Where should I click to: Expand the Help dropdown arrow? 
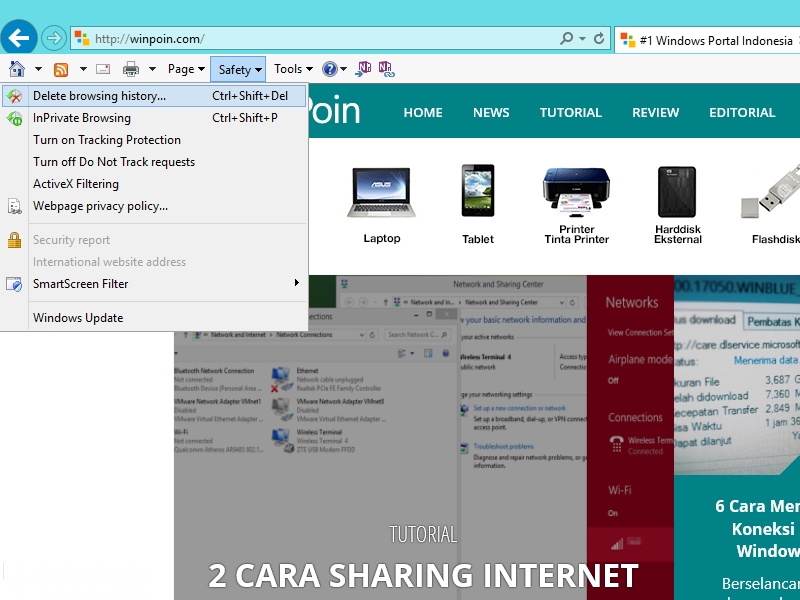[343, 69]
